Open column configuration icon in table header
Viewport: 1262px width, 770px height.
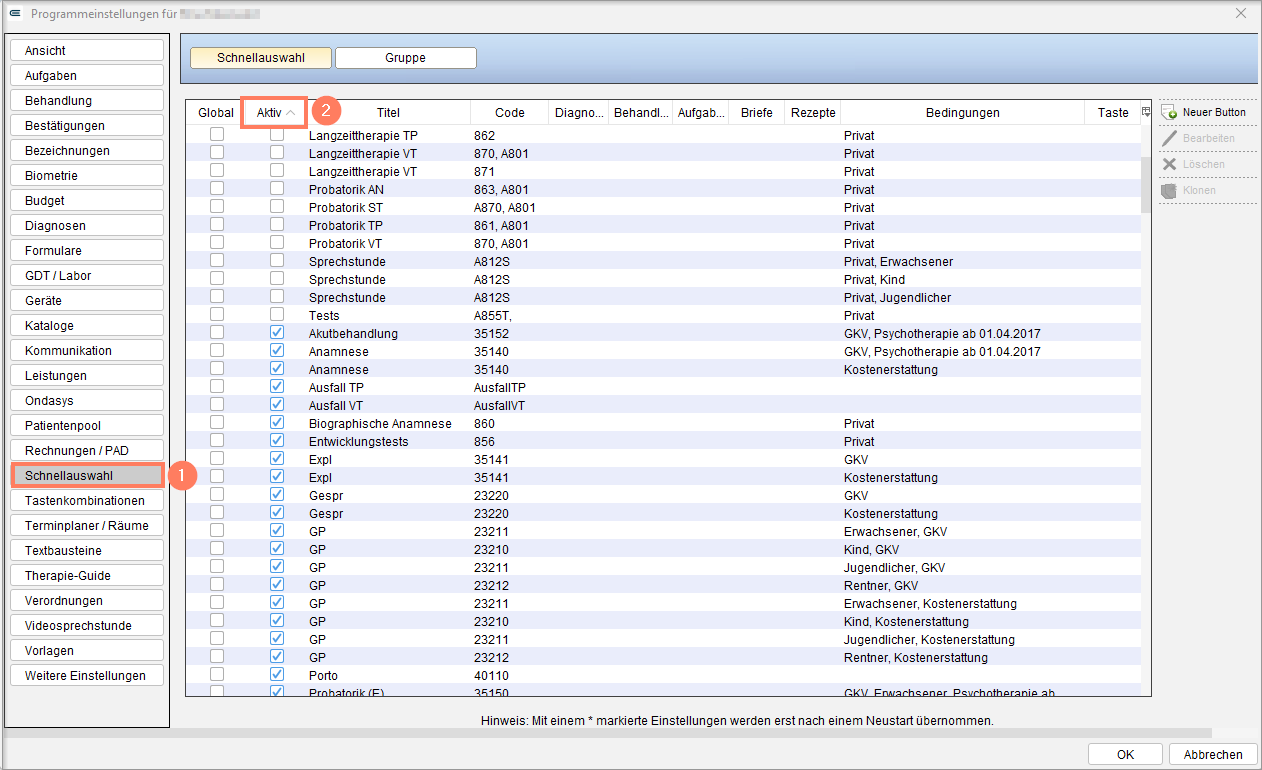(x=1146, y=112)
